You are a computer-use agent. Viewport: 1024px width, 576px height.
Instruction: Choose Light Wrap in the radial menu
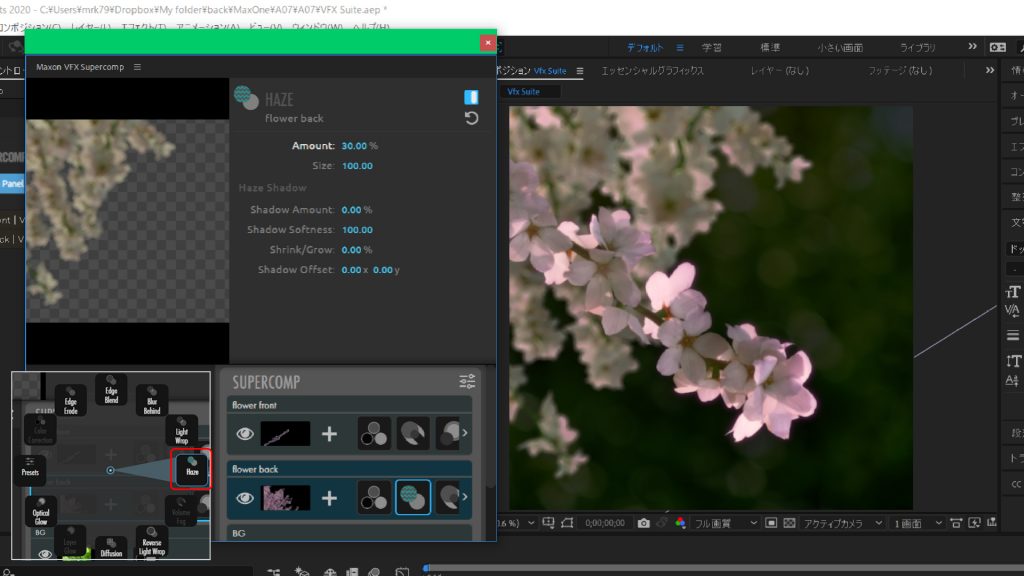coord(181,431)
